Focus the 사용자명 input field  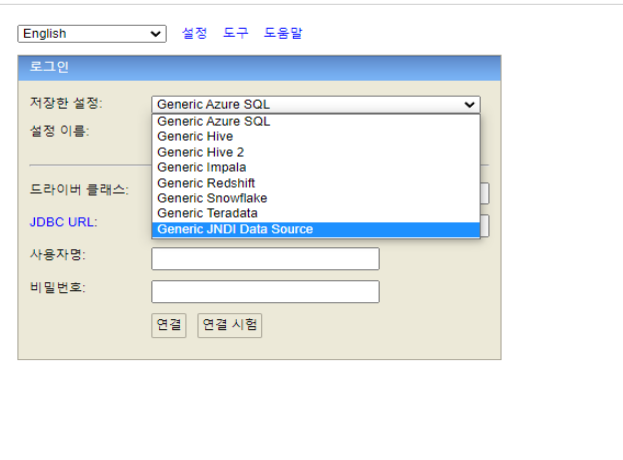[265, 259]
